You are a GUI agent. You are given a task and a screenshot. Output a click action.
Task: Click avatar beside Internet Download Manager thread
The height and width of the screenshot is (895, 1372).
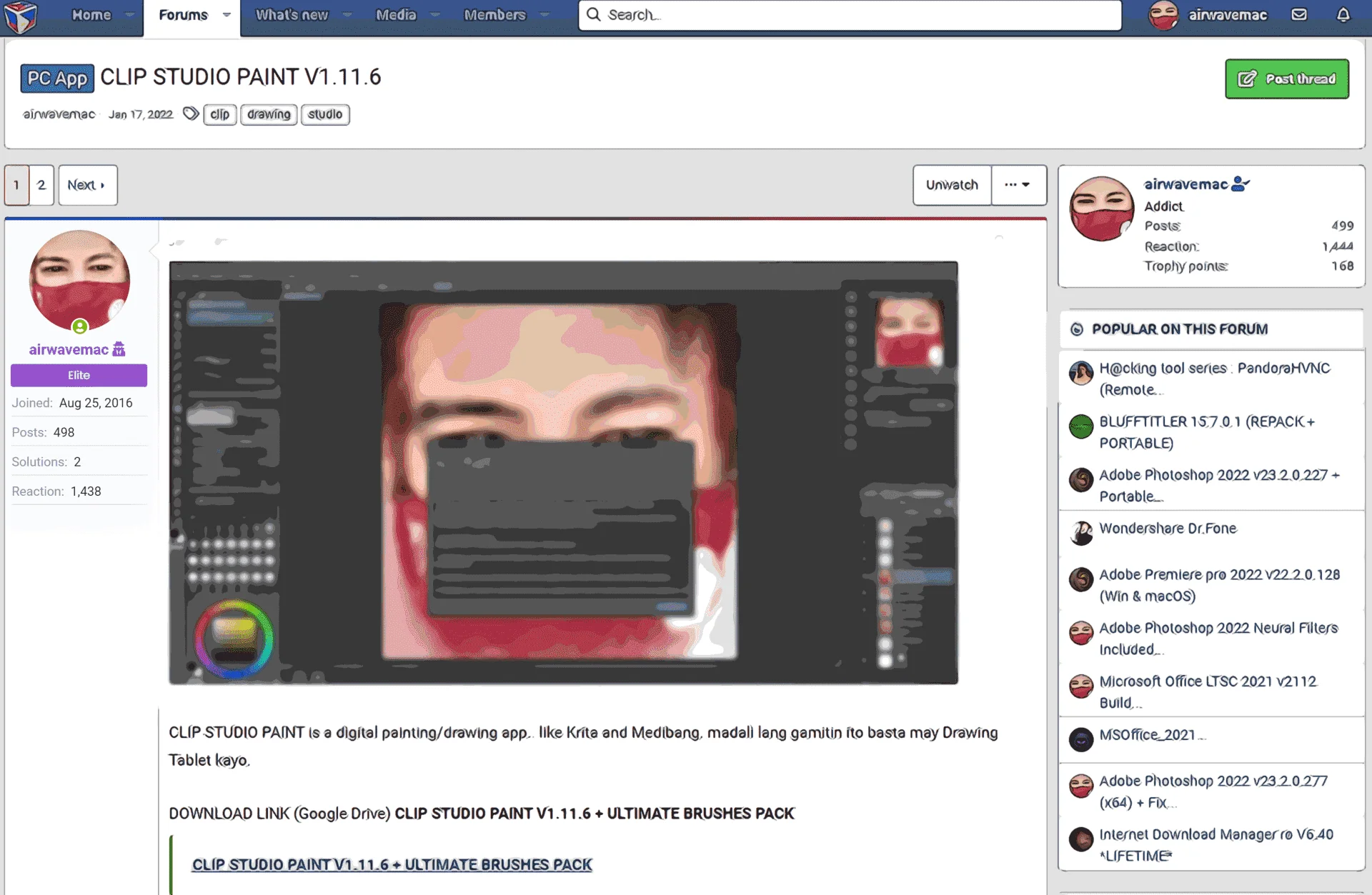pos(1080,839)
